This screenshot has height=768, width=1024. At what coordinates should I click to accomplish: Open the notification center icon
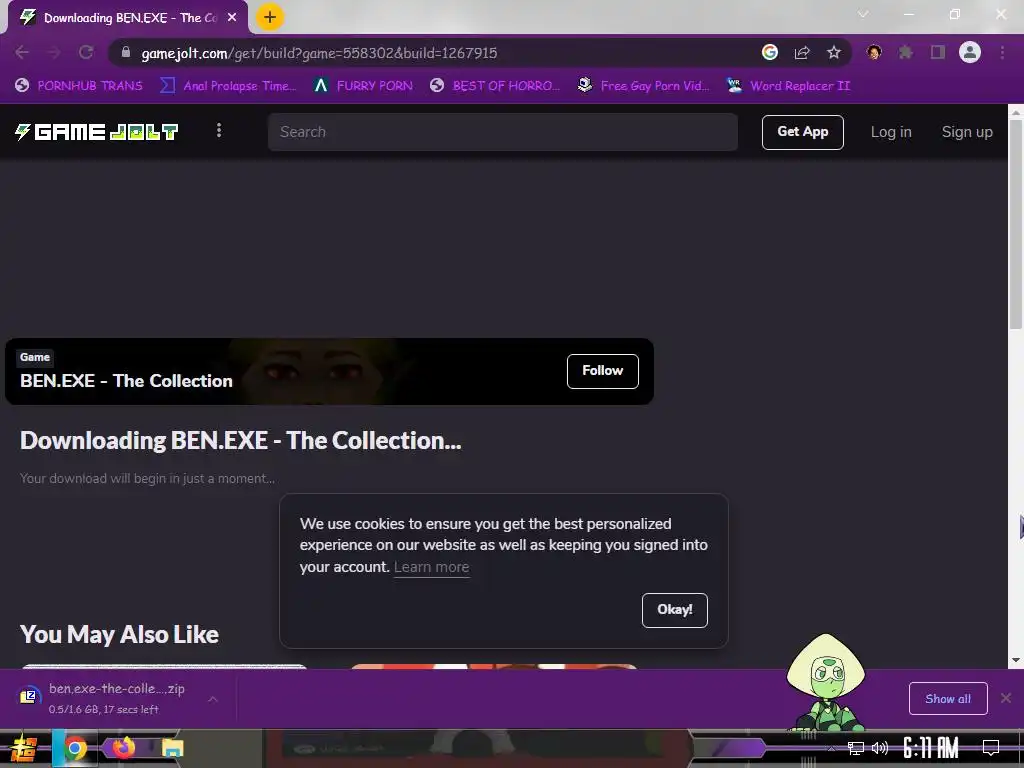(x=991, y=748)
